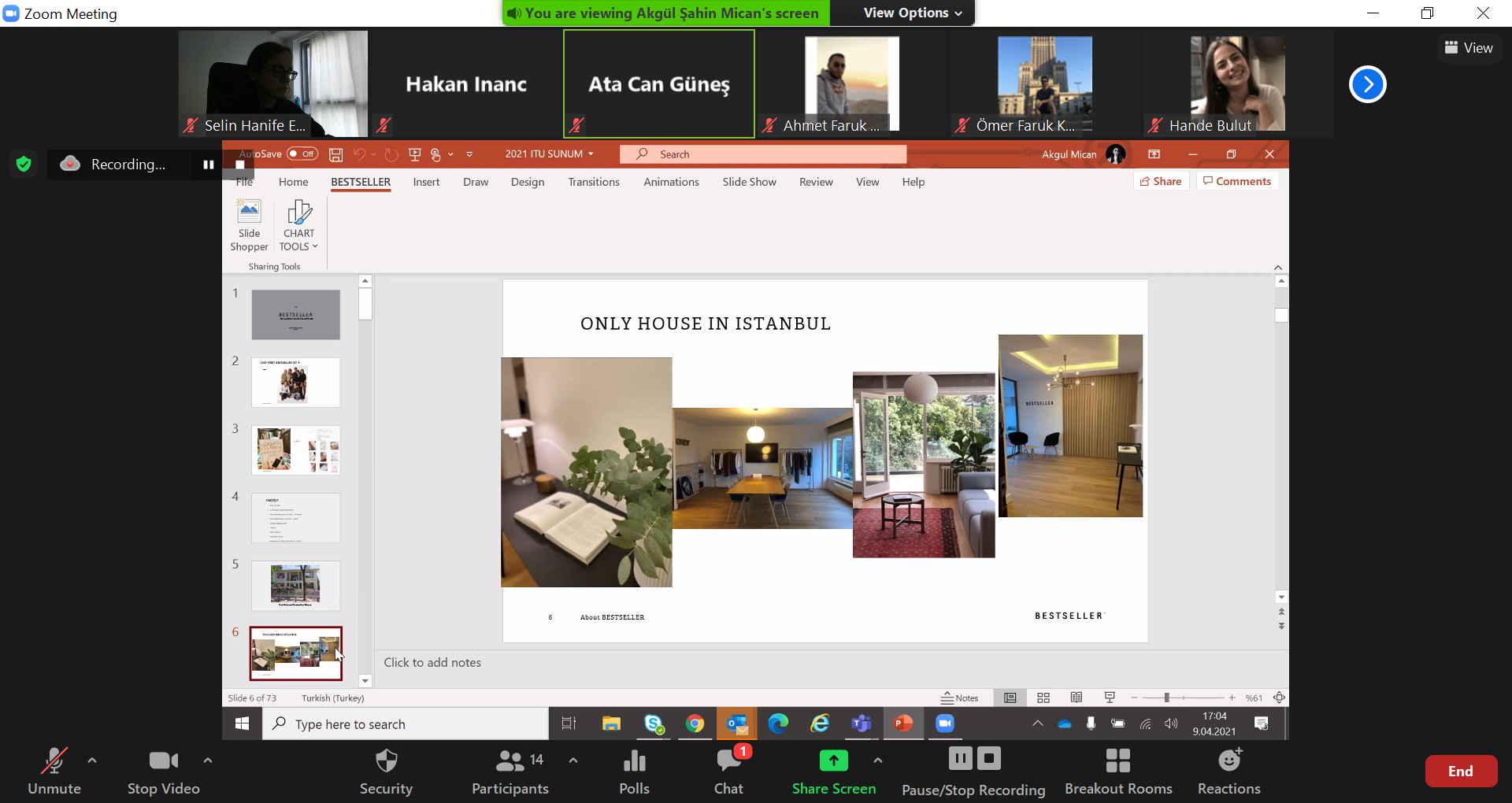
Task: Show next participants with arrow
Action: [x=1368, y=84]
